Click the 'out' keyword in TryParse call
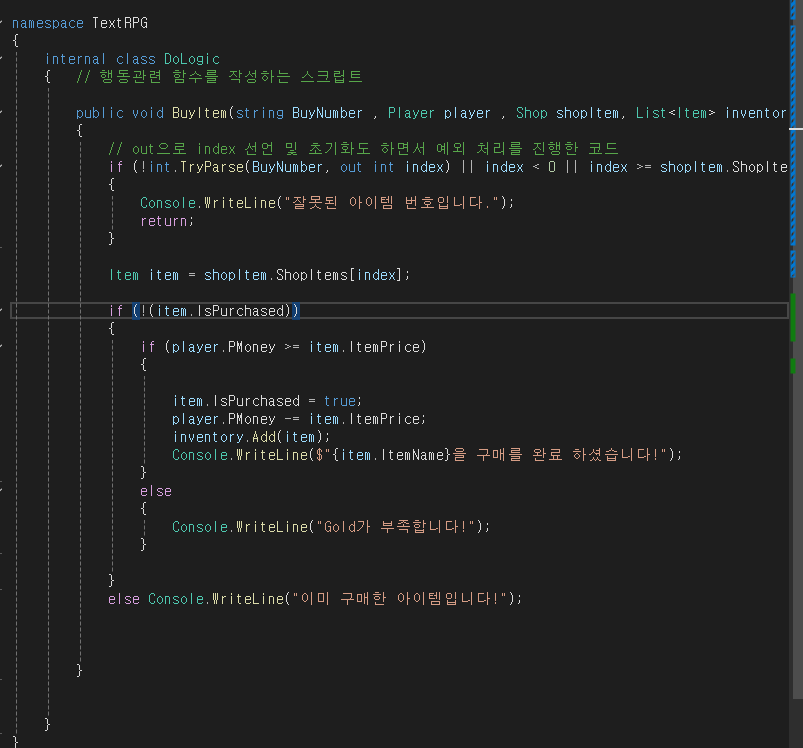This screenshot has height=748, width=803. coord(351,167)
